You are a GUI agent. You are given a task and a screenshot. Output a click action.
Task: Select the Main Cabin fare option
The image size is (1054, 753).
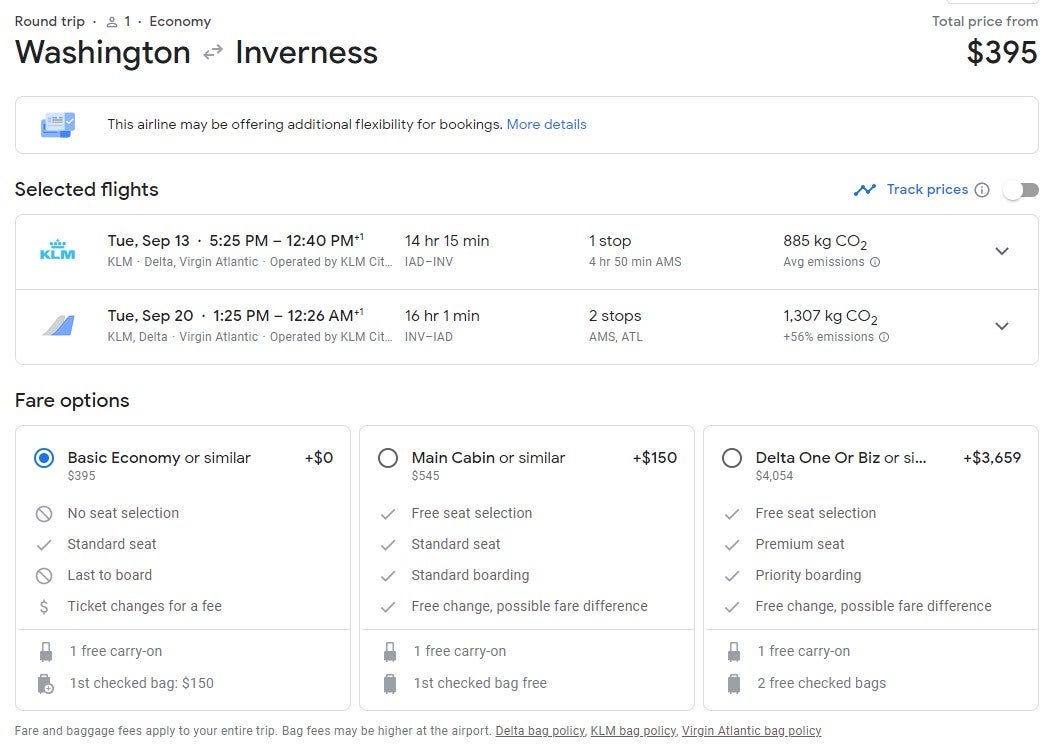[x=388, y=458]
